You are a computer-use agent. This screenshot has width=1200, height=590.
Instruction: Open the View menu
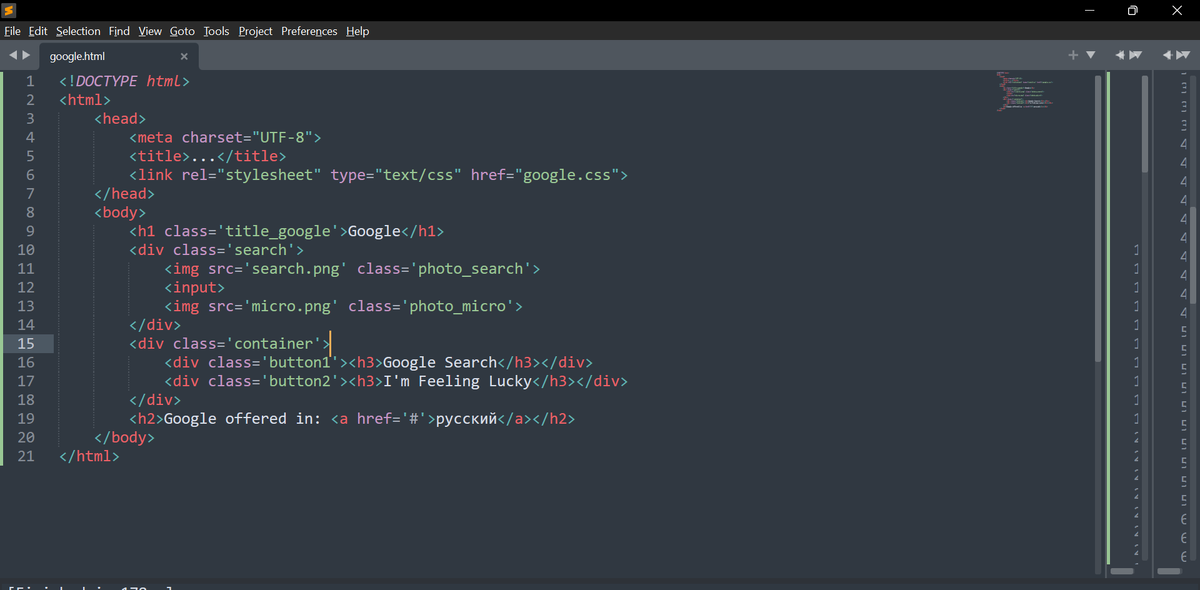(150, 31)
